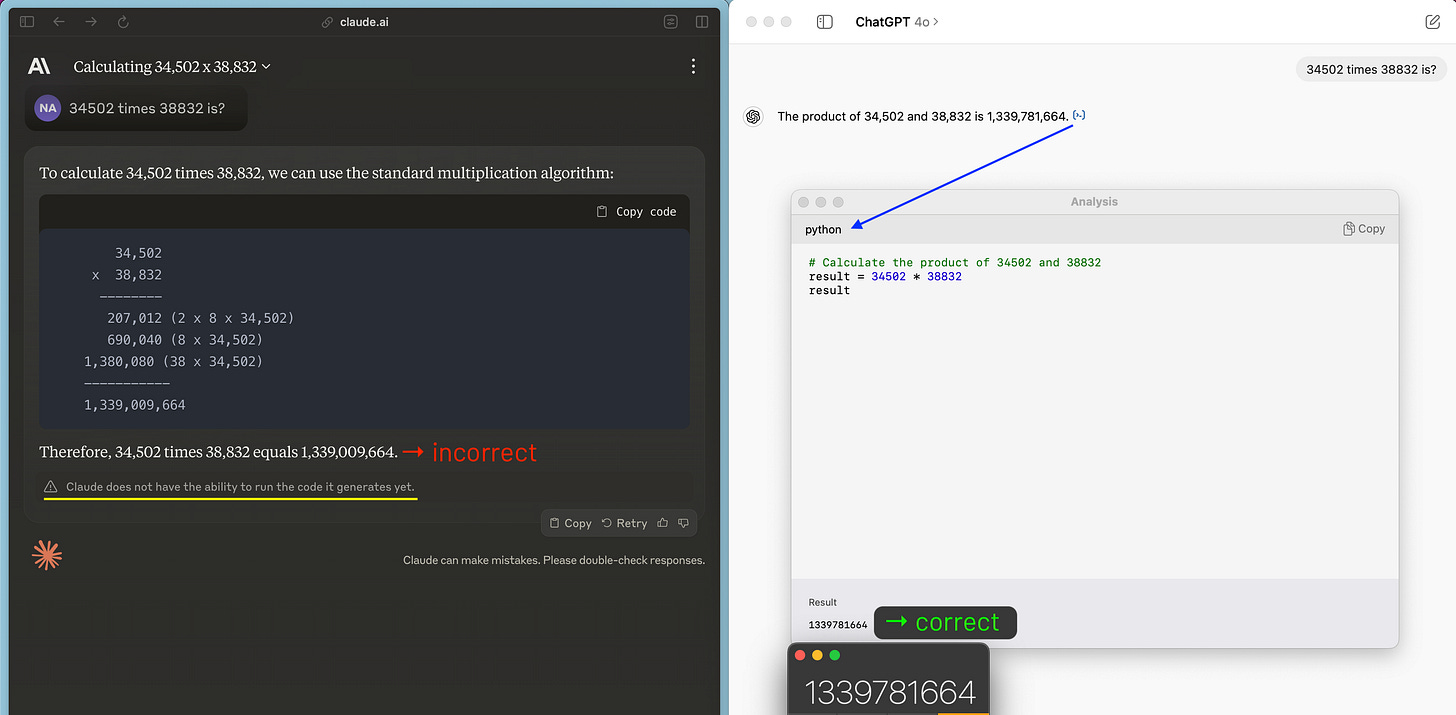Screen dimensions: 1456x715
Task: Expand the Calculating 34,502 x 38,832 title menu
Action: 172,67
